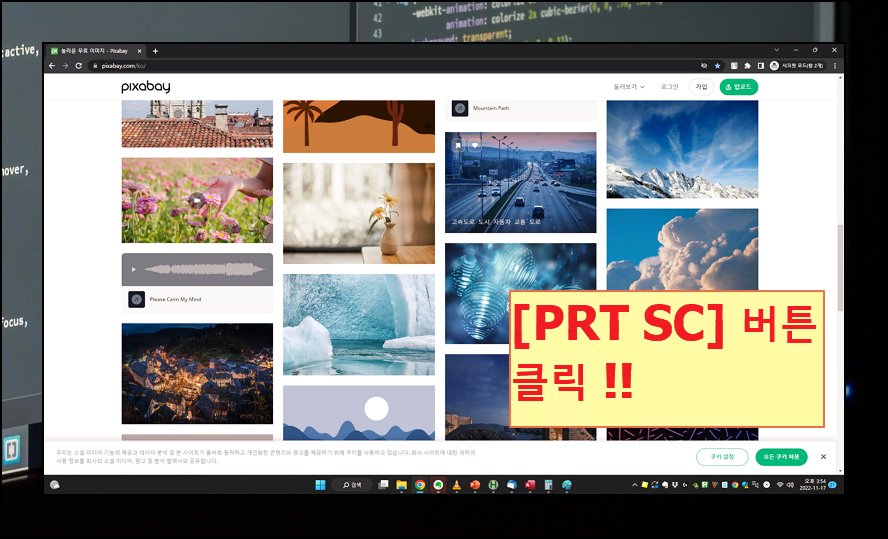Go forward in browser history

pos(65,66)
